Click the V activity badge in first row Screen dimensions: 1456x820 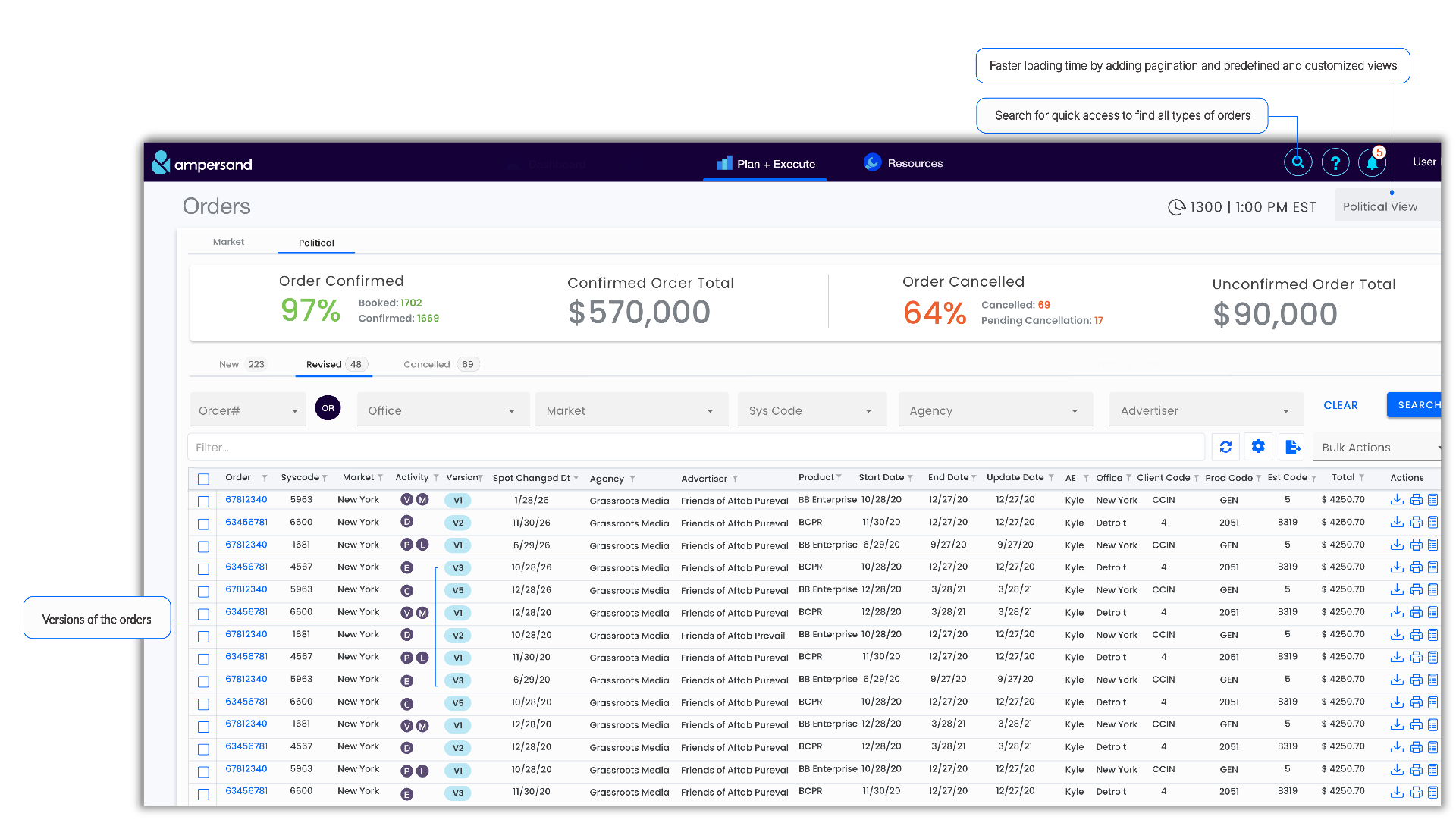point(407,500)
